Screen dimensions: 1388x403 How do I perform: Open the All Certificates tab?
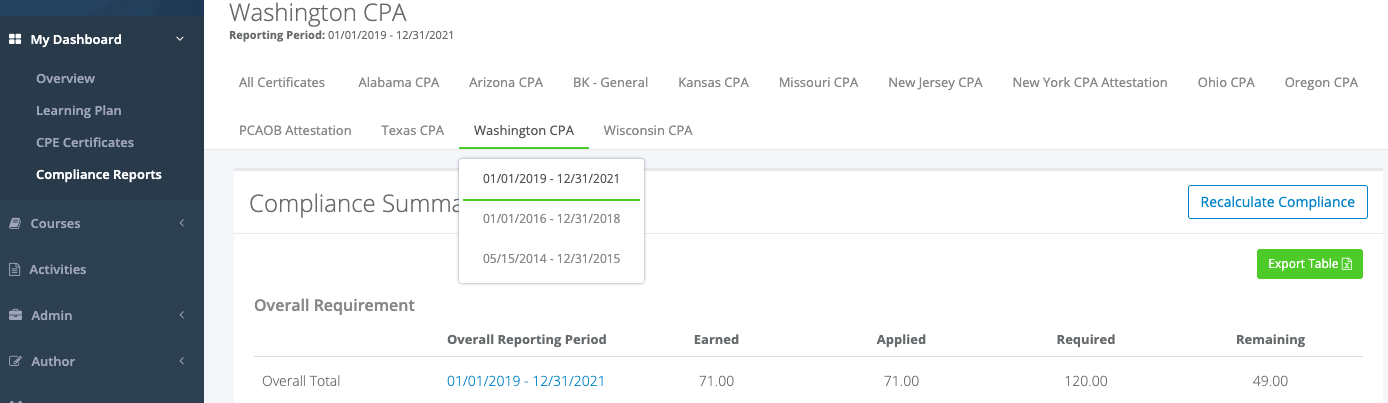click(x=282, y=83)
